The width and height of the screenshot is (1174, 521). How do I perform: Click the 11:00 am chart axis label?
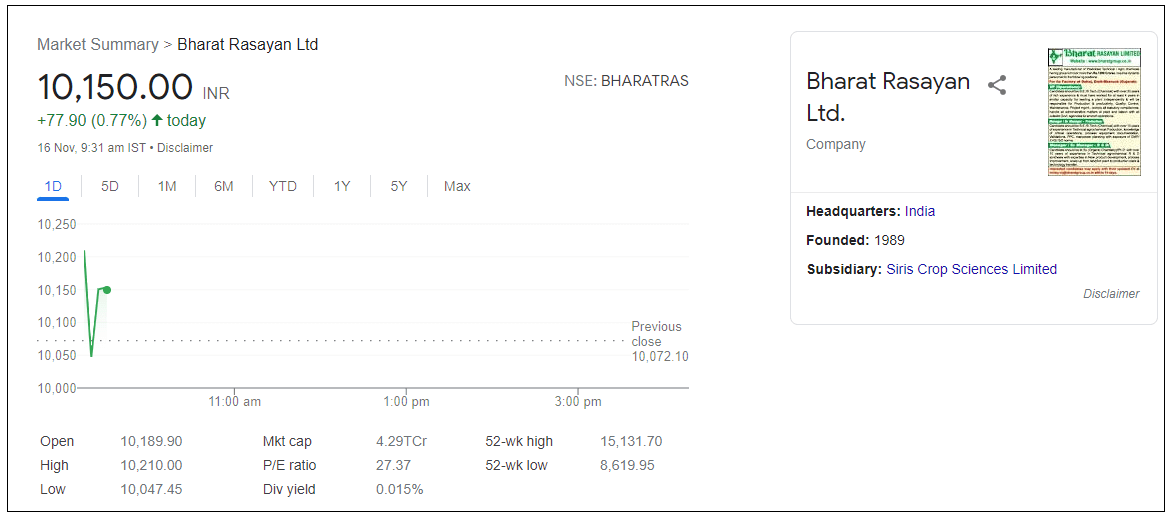[x=234, y=402]
